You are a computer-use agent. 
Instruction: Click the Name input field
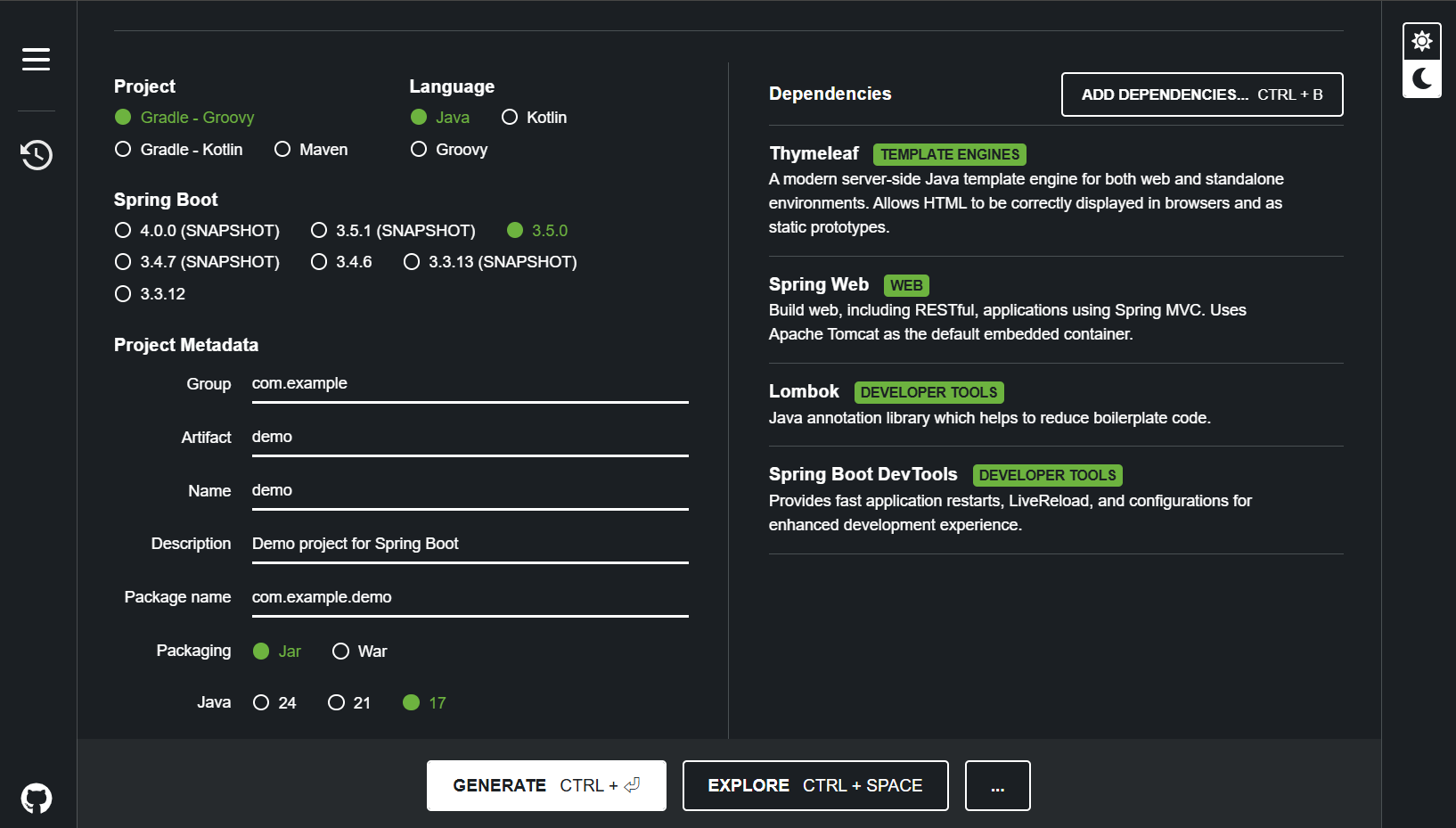[470, 491]
